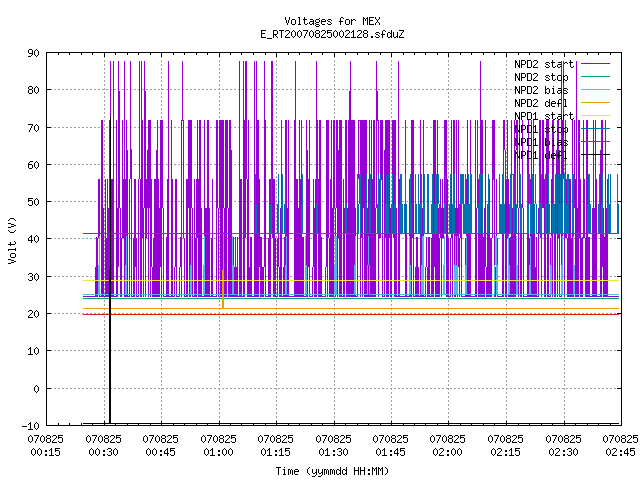Click the x-axis tick label 070825 01:00
Image resolution: width=640 pixels, height=480 pixels.
218,446
